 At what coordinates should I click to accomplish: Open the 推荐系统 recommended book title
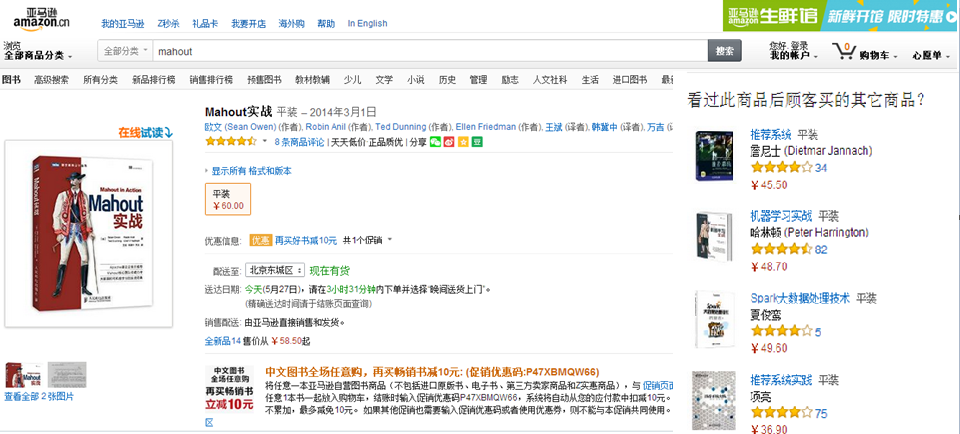pyautogui.click(x=771, y=135)
